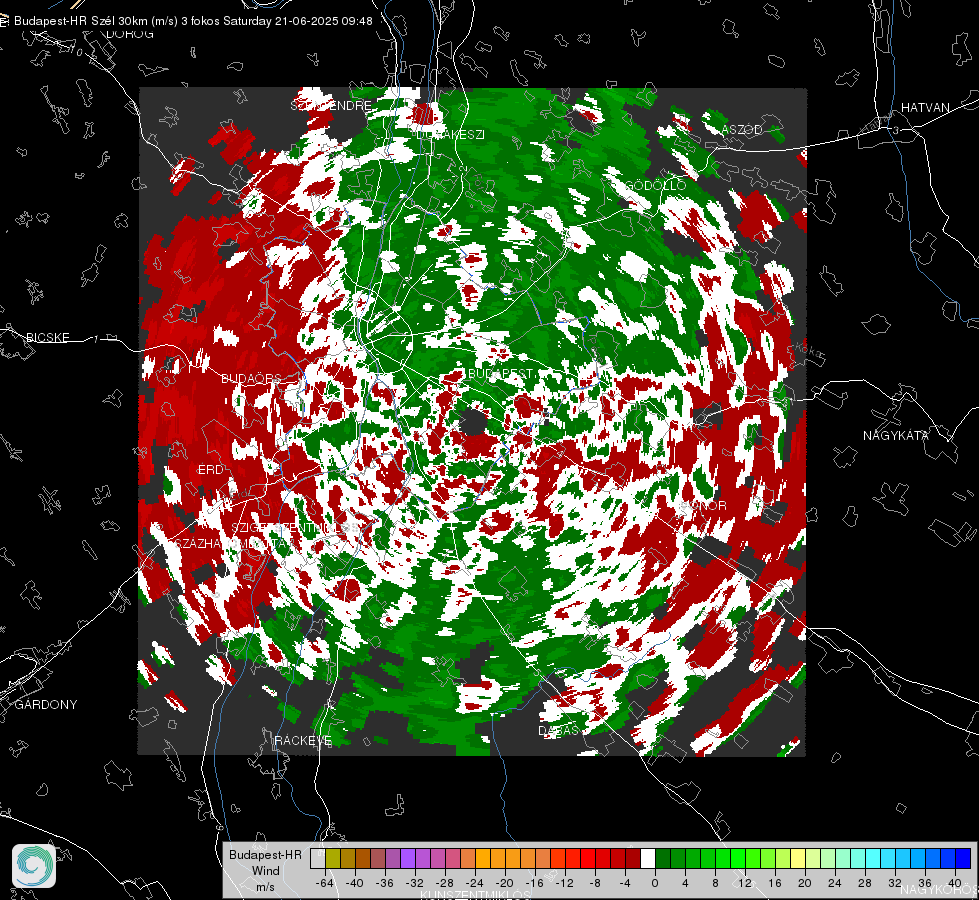Image resolution: width=979 pixels, height=900 pixels.
Task: Click the radar title with date 21-06-2025 09:48
Action: click(x=193, y=21)
